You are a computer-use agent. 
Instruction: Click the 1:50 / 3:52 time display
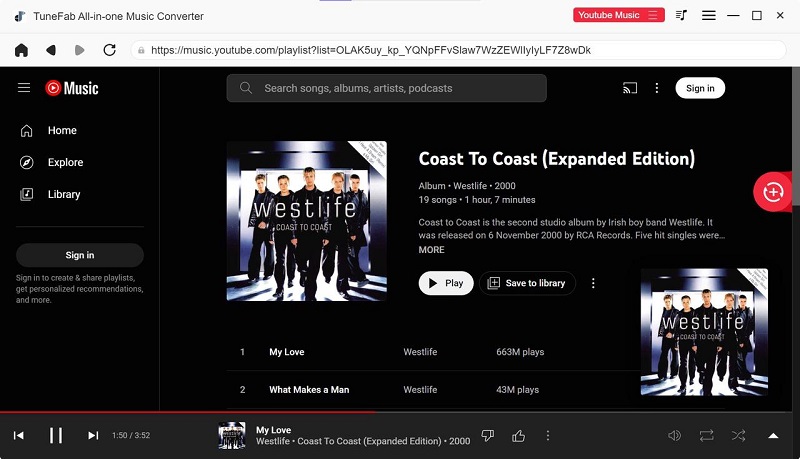(x=131, y=436)
